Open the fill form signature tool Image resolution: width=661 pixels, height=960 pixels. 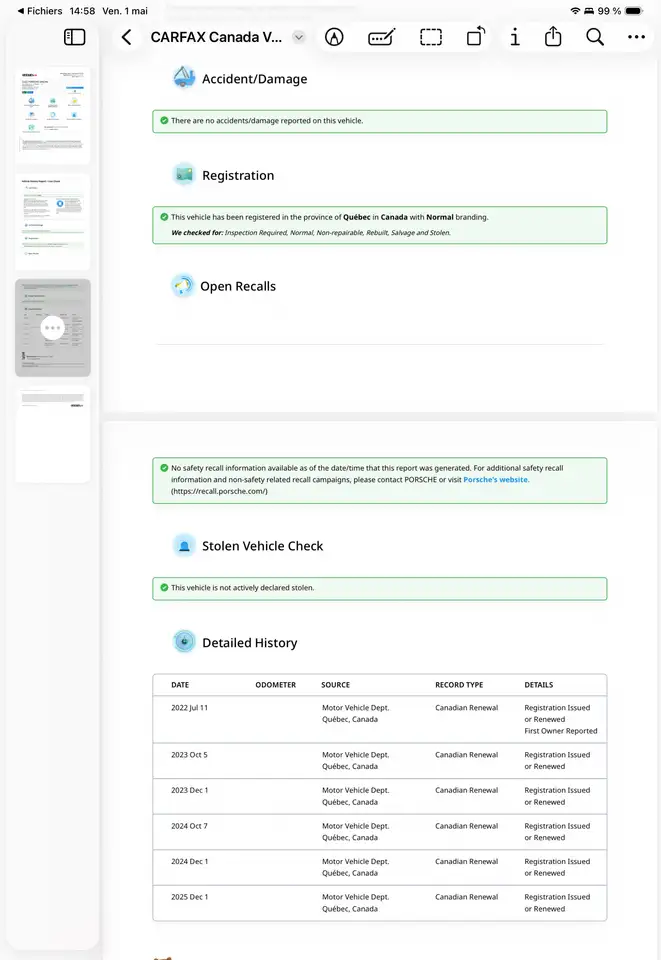point(381,37)
